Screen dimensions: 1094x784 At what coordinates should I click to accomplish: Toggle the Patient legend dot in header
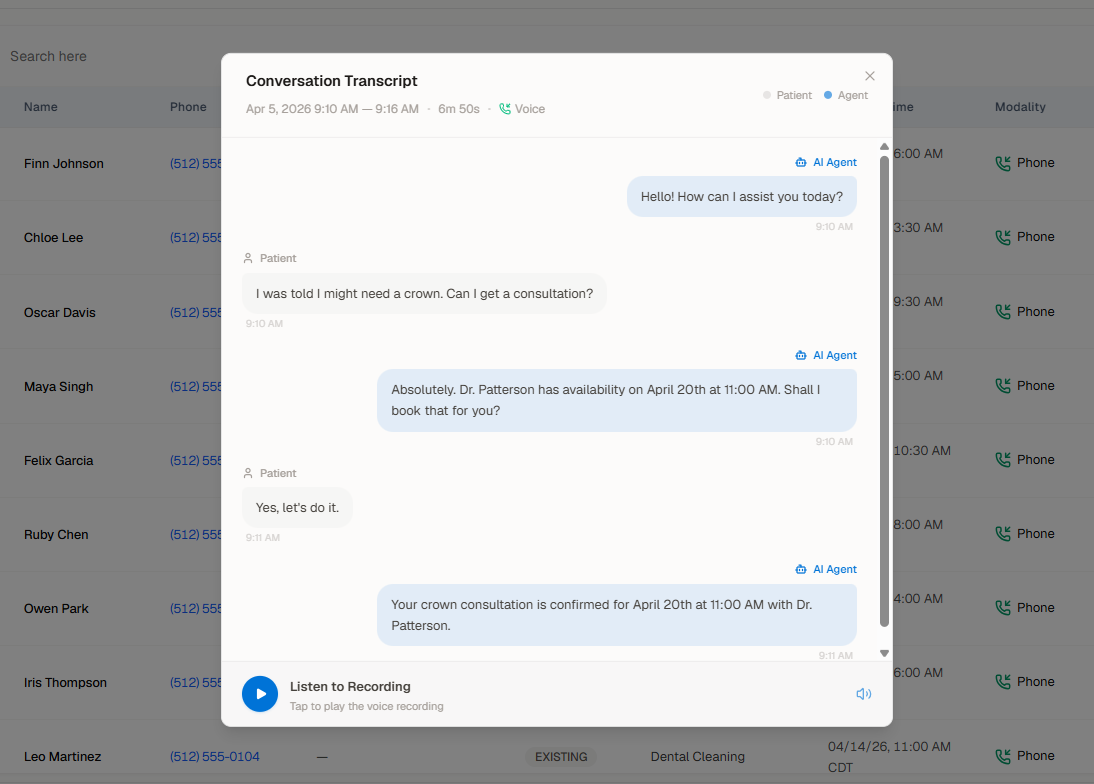click(766, 95)
